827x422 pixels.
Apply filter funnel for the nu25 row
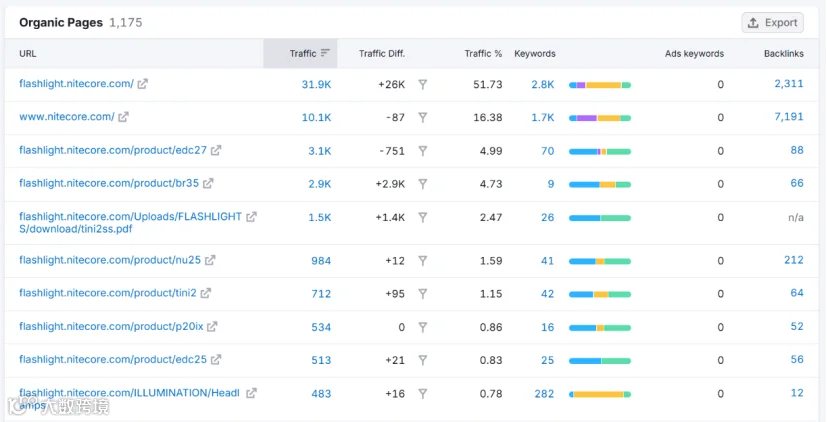click(x=422, y=261)
